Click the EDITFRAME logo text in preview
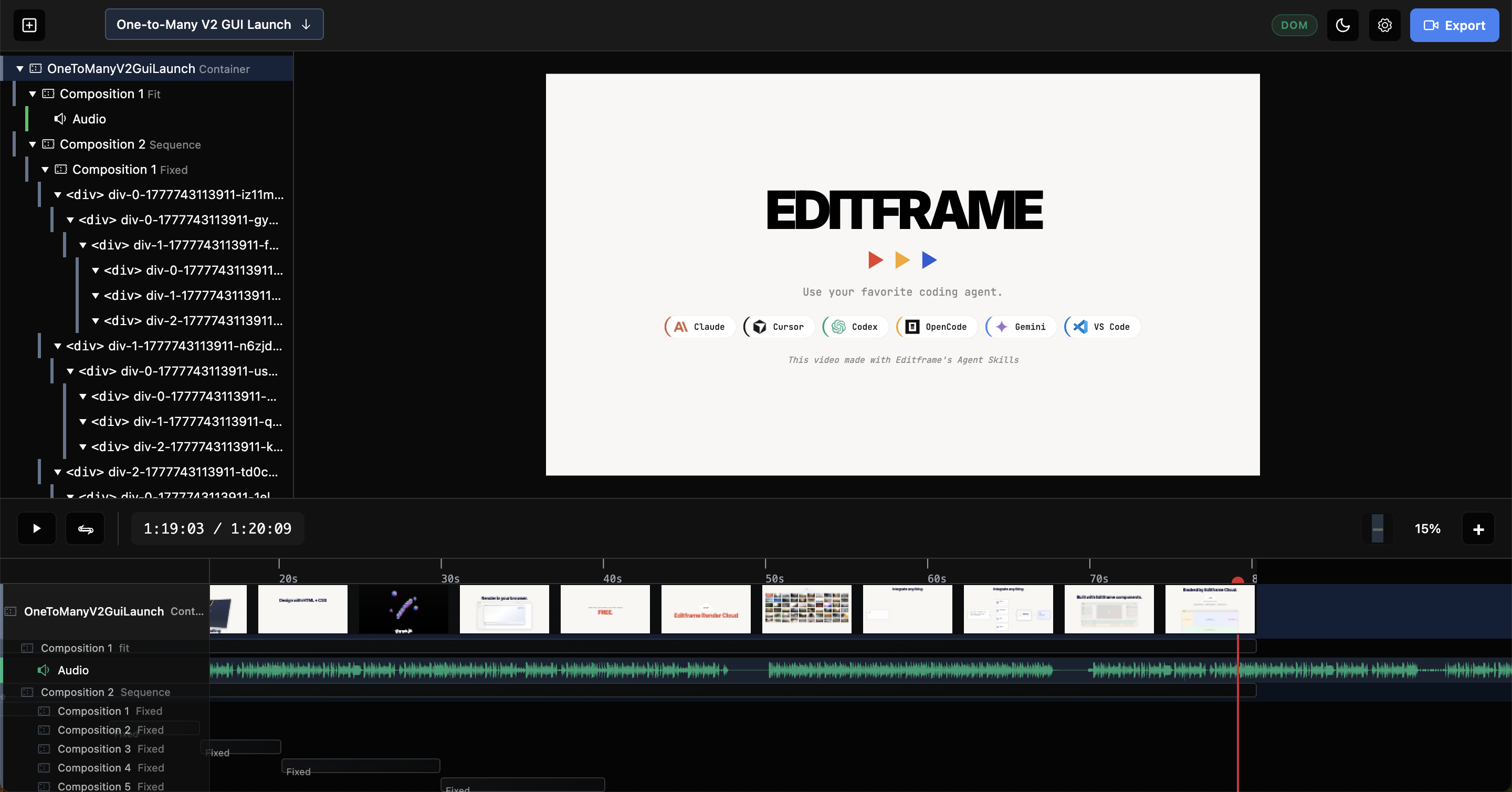1512x792 pixels. 905,210
